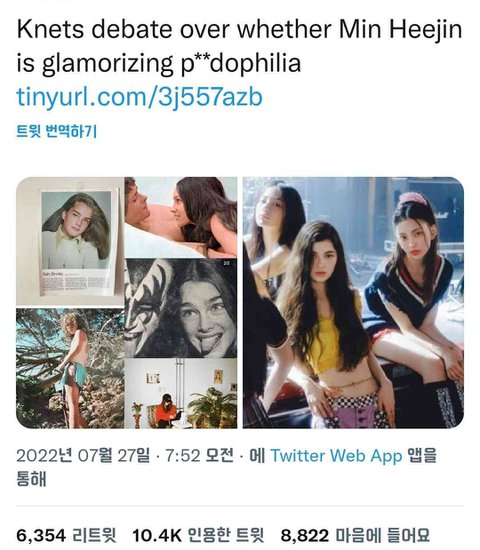Select the magazine page portrait in collage

coord(76,242)
